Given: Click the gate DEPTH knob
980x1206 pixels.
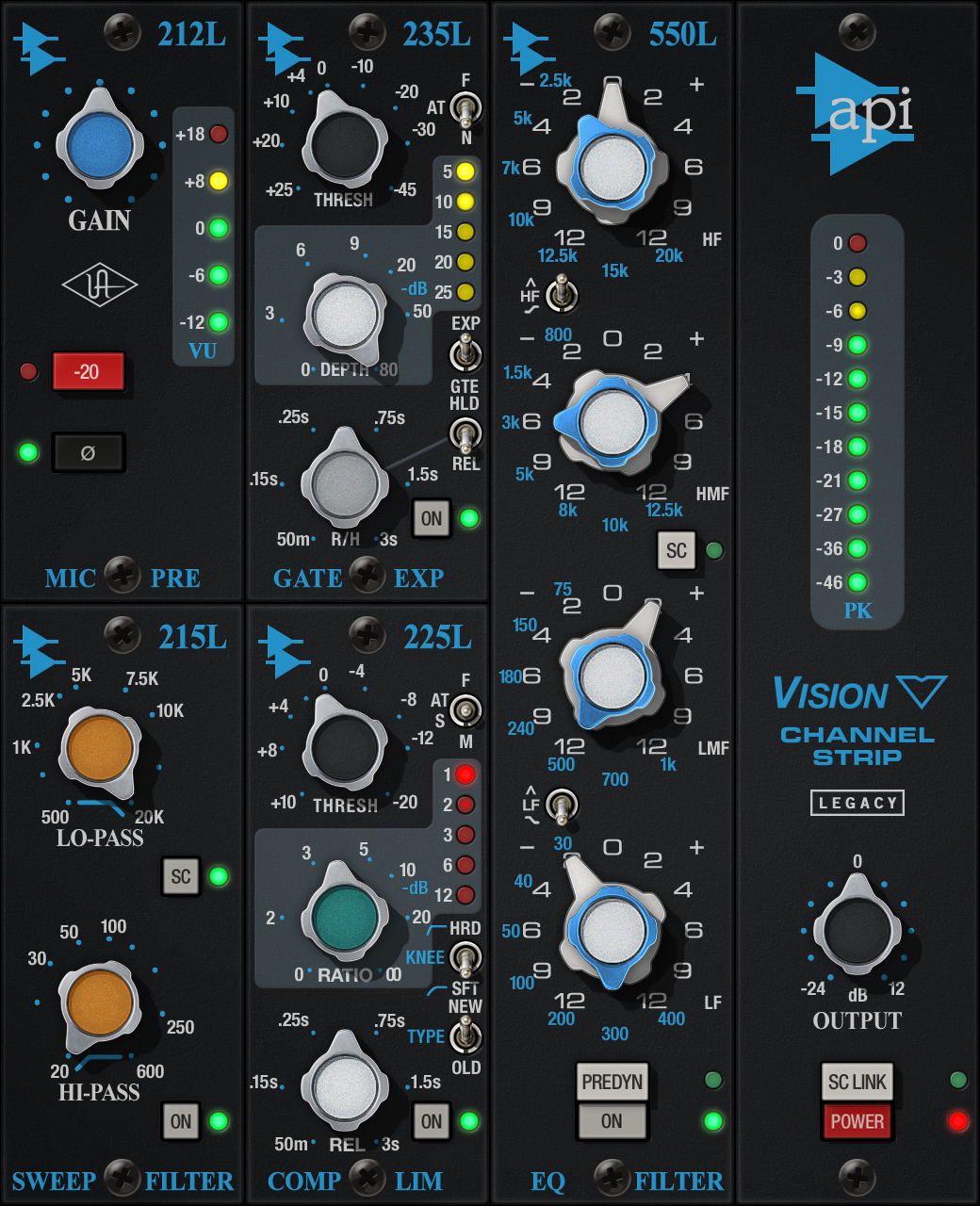Looking at the screenshot, I should 345,316.
